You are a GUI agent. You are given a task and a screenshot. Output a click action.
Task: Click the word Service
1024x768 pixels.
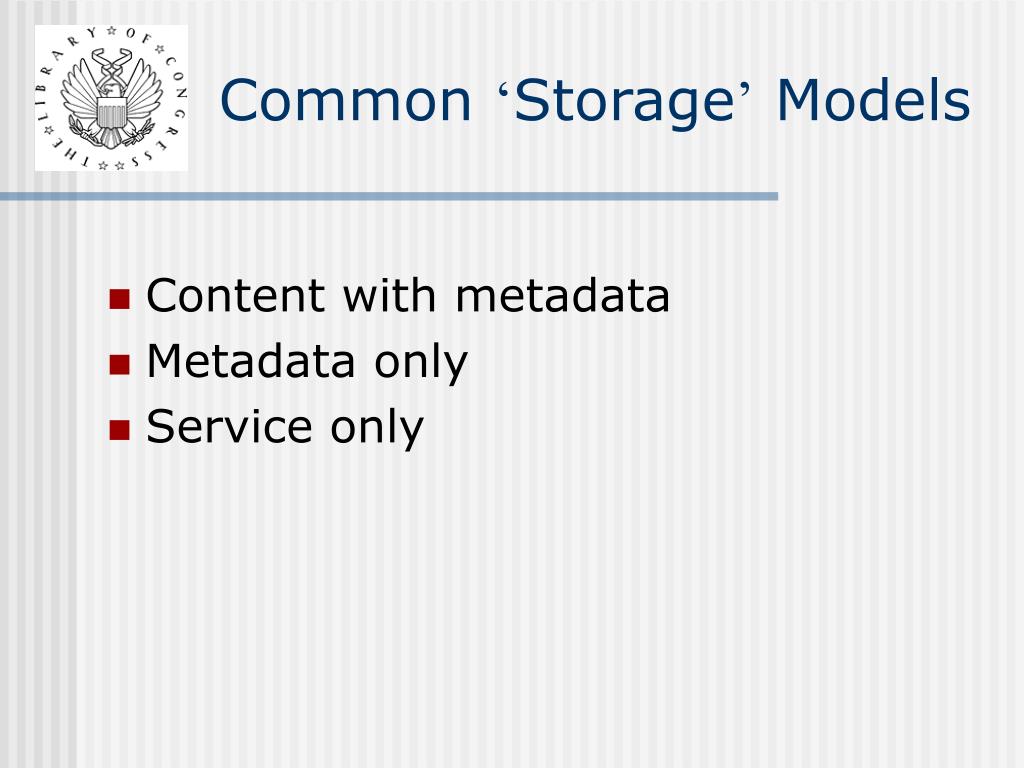click(229, 426)
